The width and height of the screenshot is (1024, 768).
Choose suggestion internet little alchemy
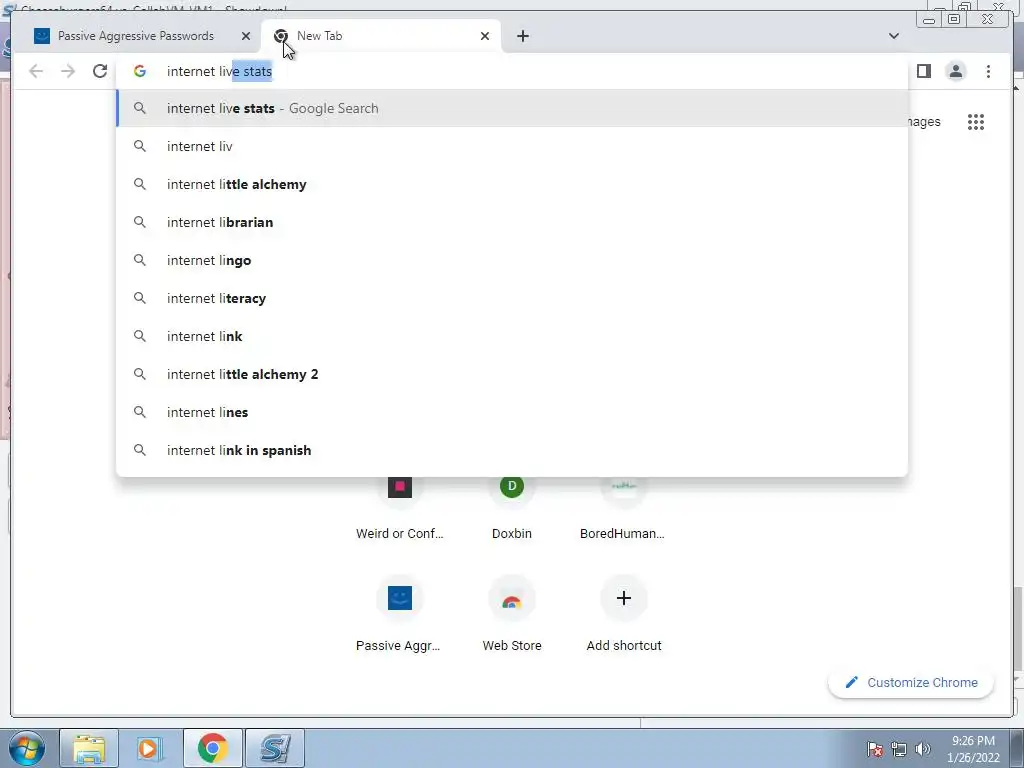pyautogui.click(x=512, y=184)
